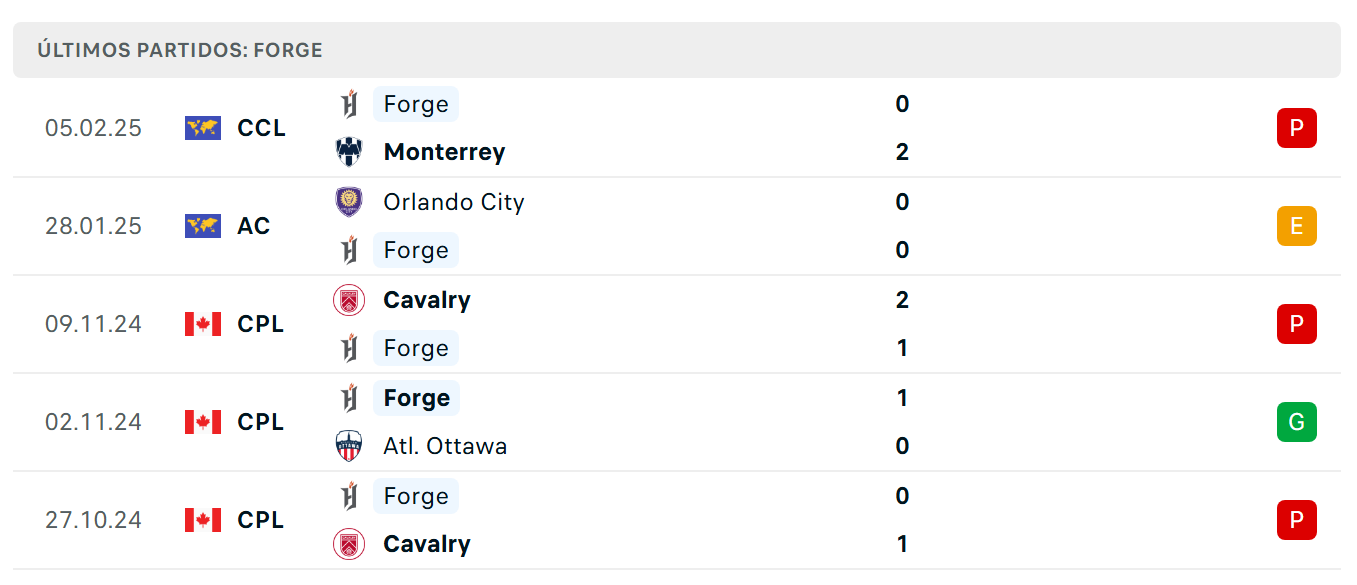Screen dimensions: 1357x585
Task: Click the red P badge for 27.10.24 match
Action: pyautogui.click(x=1296, y=520)
